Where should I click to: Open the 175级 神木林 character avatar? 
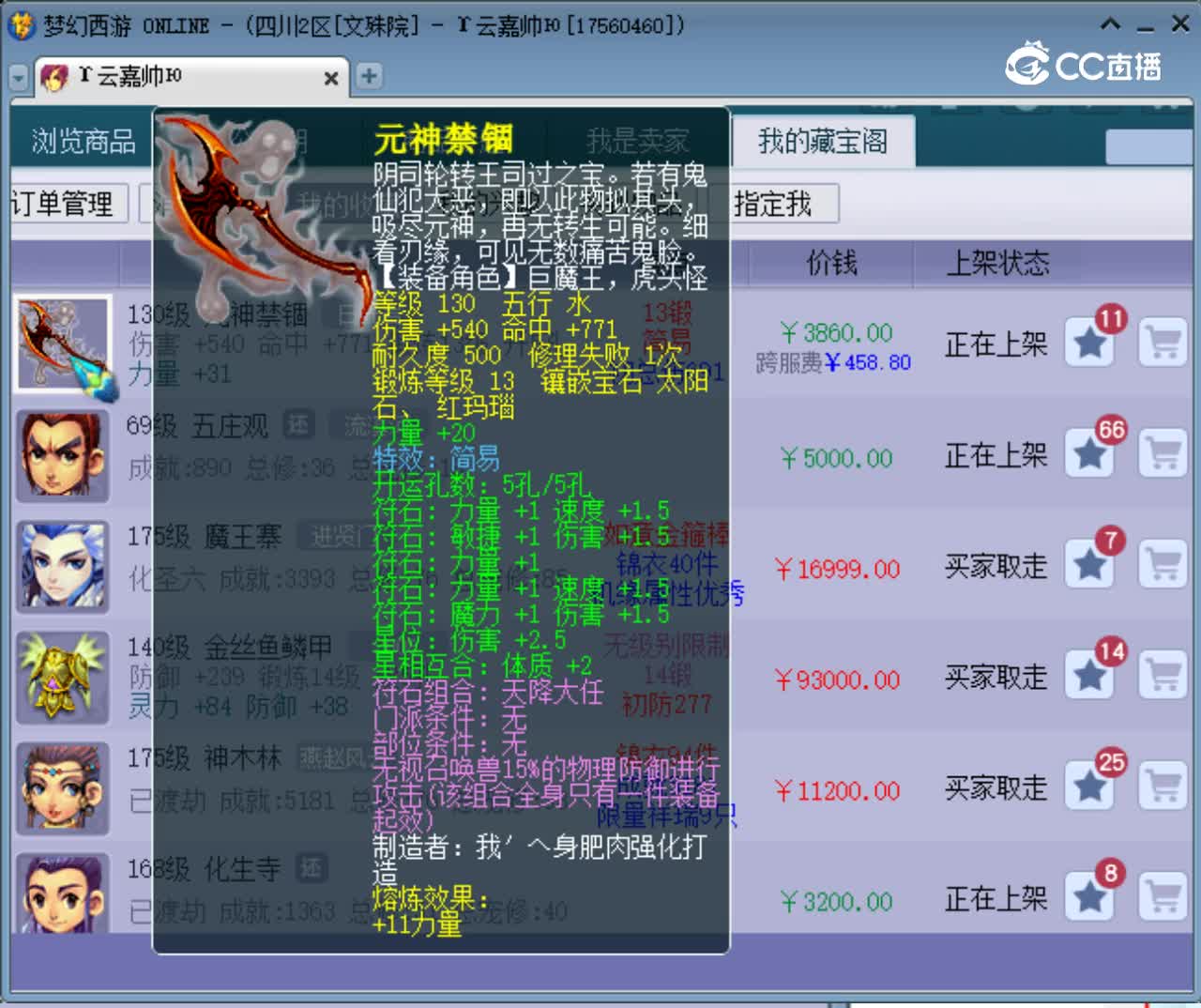coord(63,787)
